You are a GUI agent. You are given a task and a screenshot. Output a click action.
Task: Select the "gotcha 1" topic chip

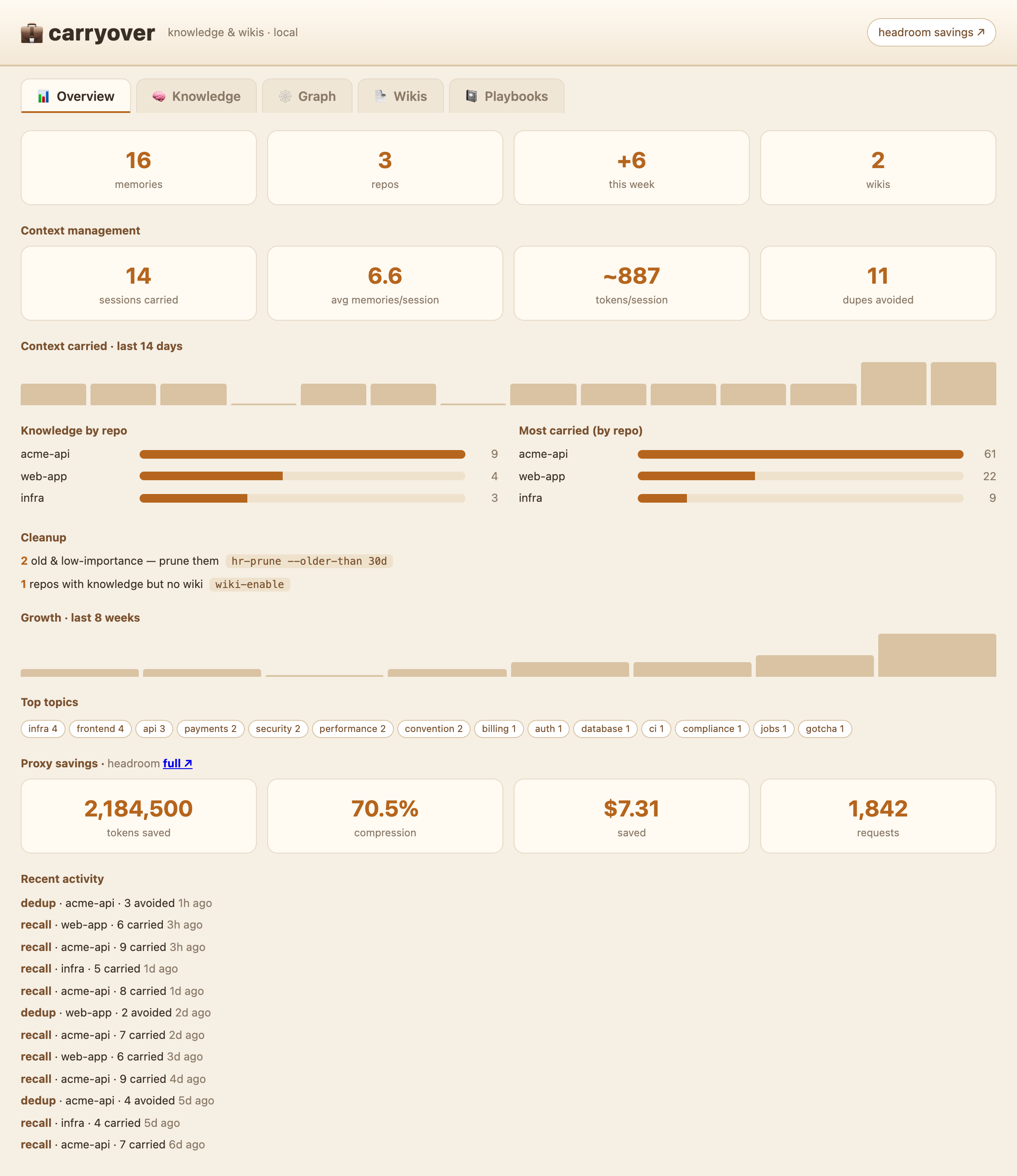pyautogui.click(x=825, y=729)
